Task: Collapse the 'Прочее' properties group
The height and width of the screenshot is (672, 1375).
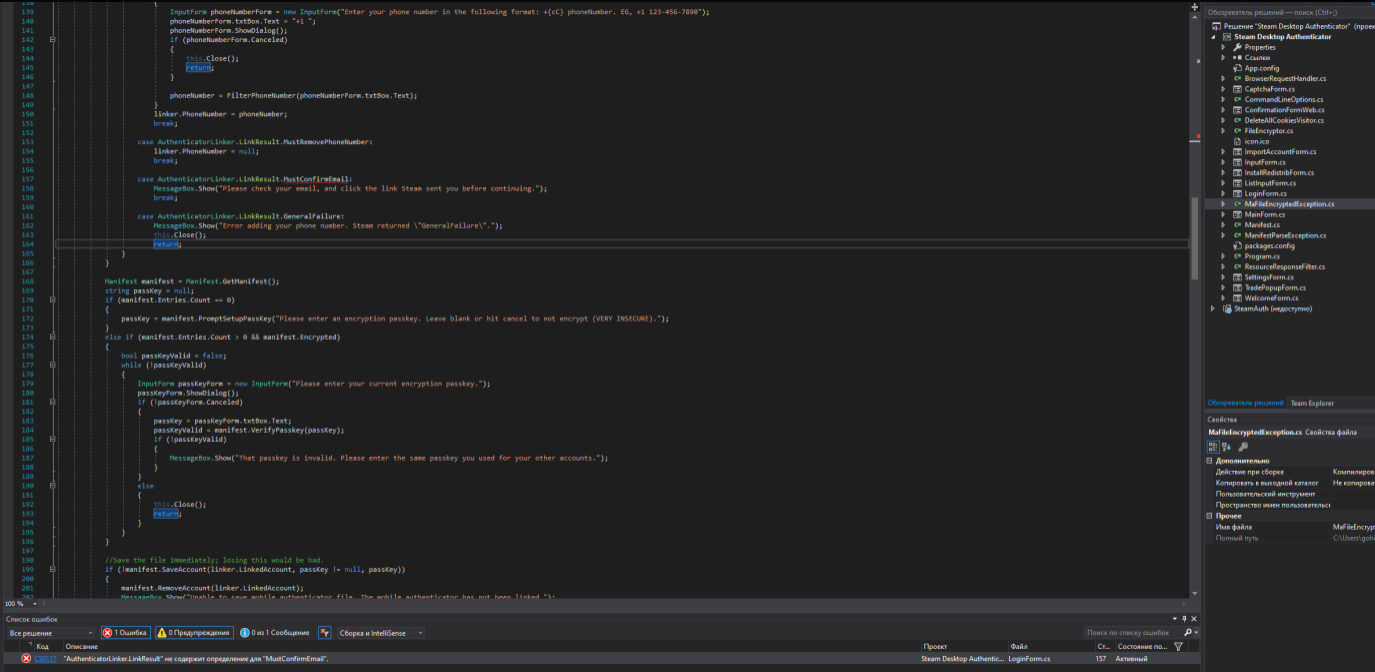Action: tap(1211, 516)
